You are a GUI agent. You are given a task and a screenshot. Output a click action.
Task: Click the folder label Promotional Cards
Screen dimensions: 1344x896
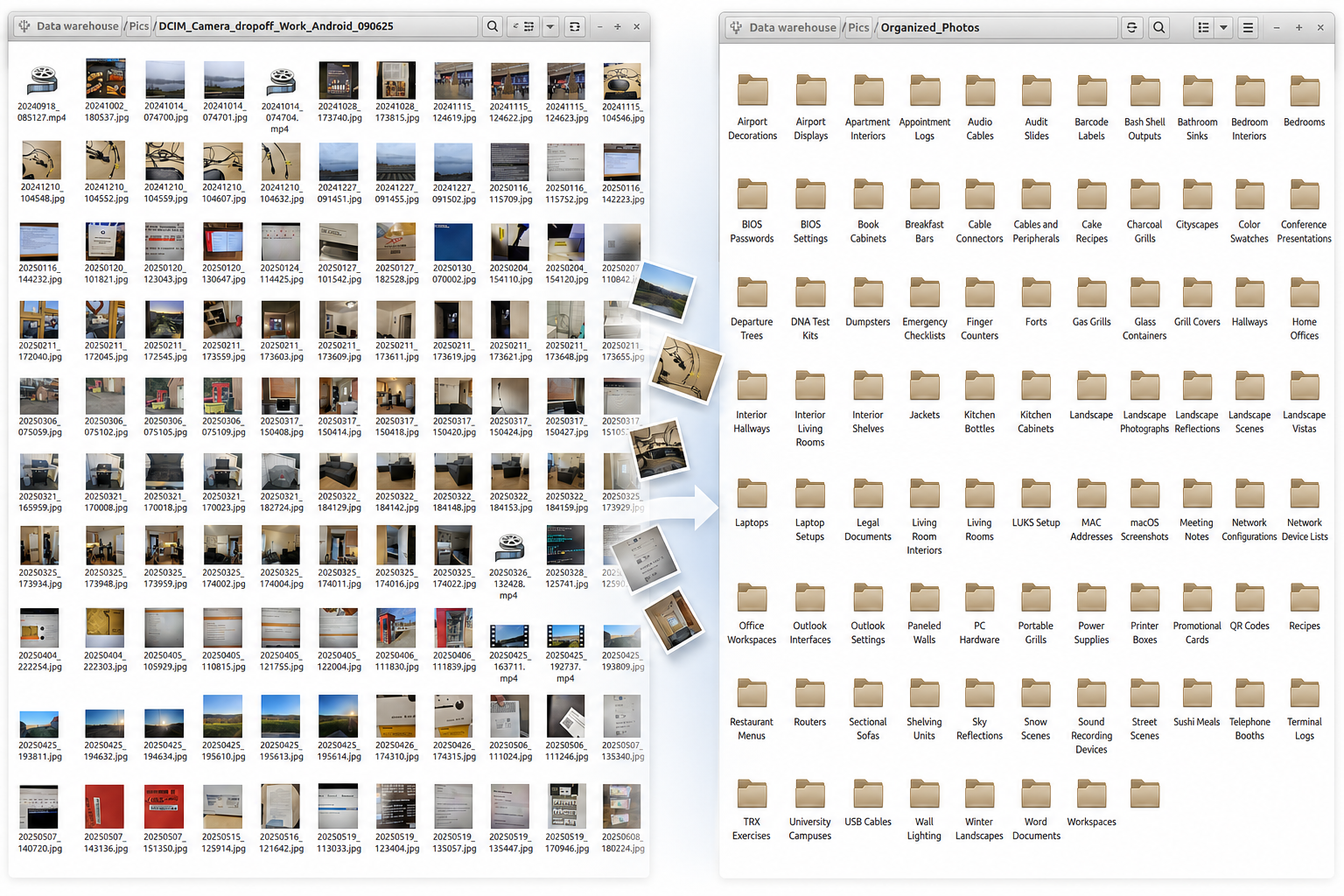point(1197,633)
